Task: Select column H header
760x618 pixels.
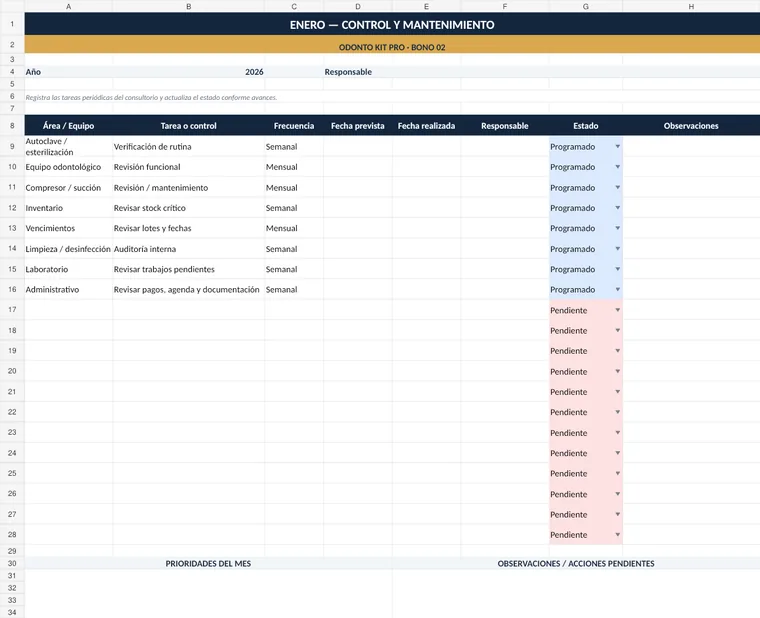Action: (x=691, y=6)
